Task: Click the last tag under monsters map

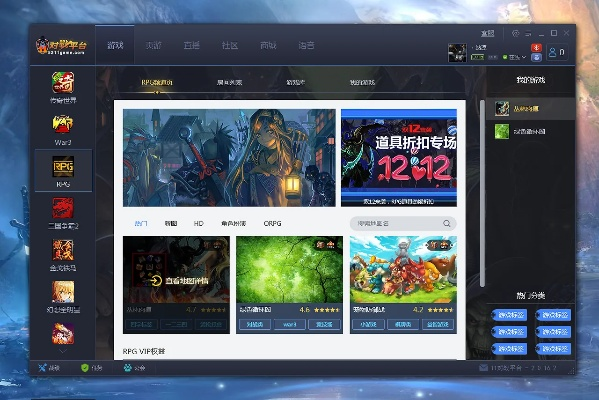Action: (438, 324)
